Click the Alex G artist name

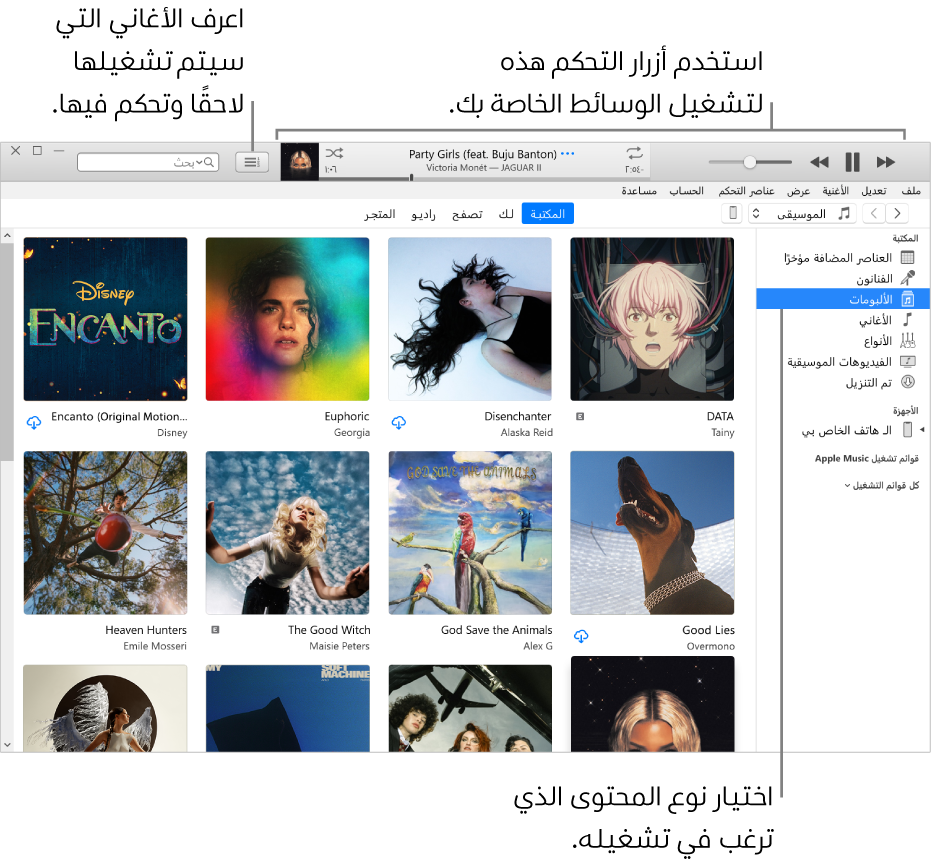coord(538,646)
